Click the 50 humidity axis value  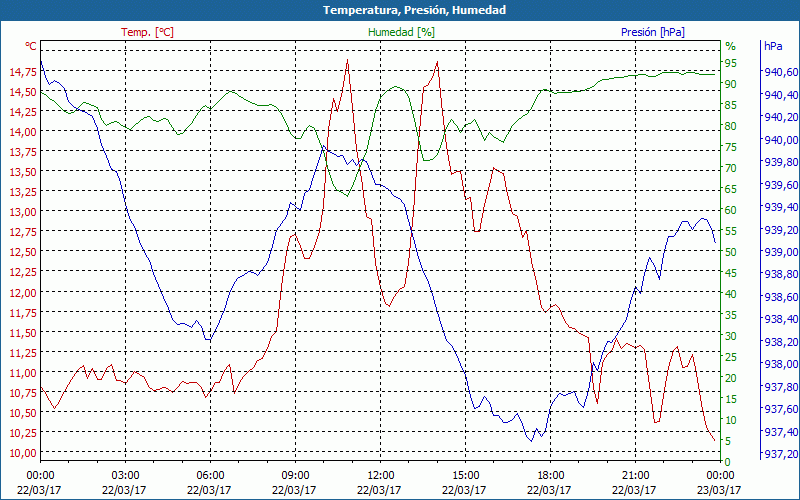coord(731,252)
